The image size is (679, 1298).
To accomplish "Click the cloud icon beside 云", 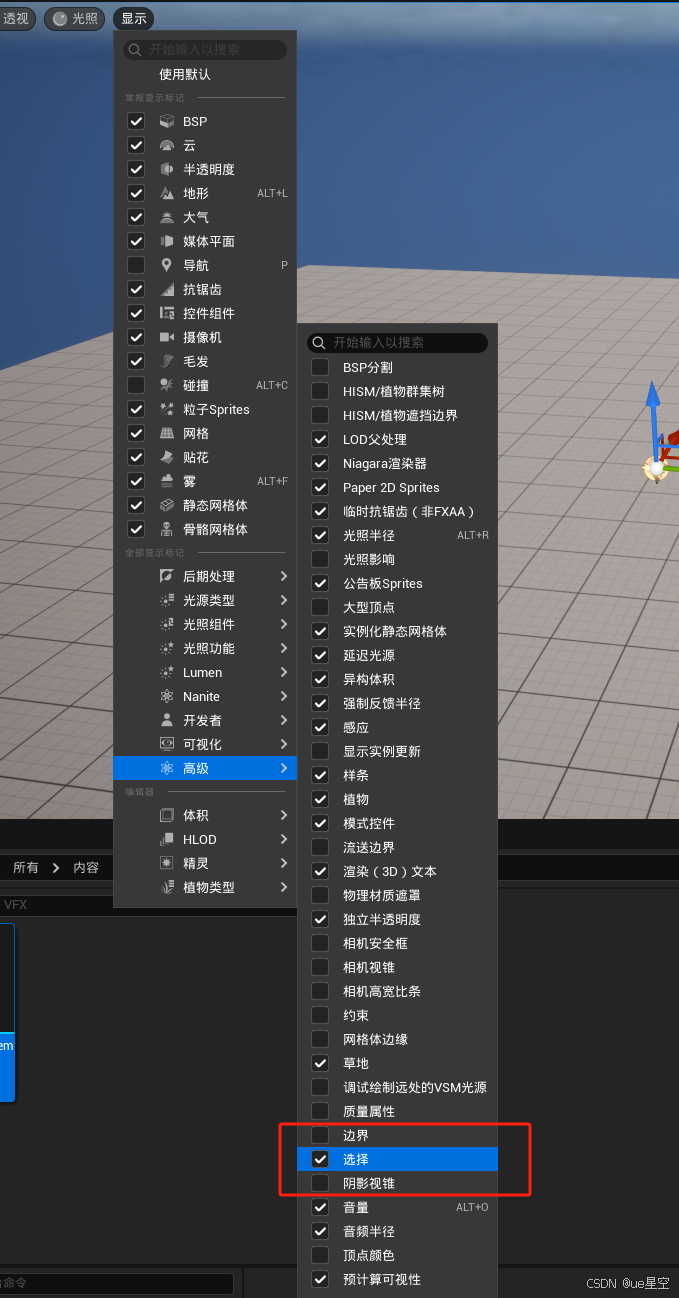I will point(167,145).
